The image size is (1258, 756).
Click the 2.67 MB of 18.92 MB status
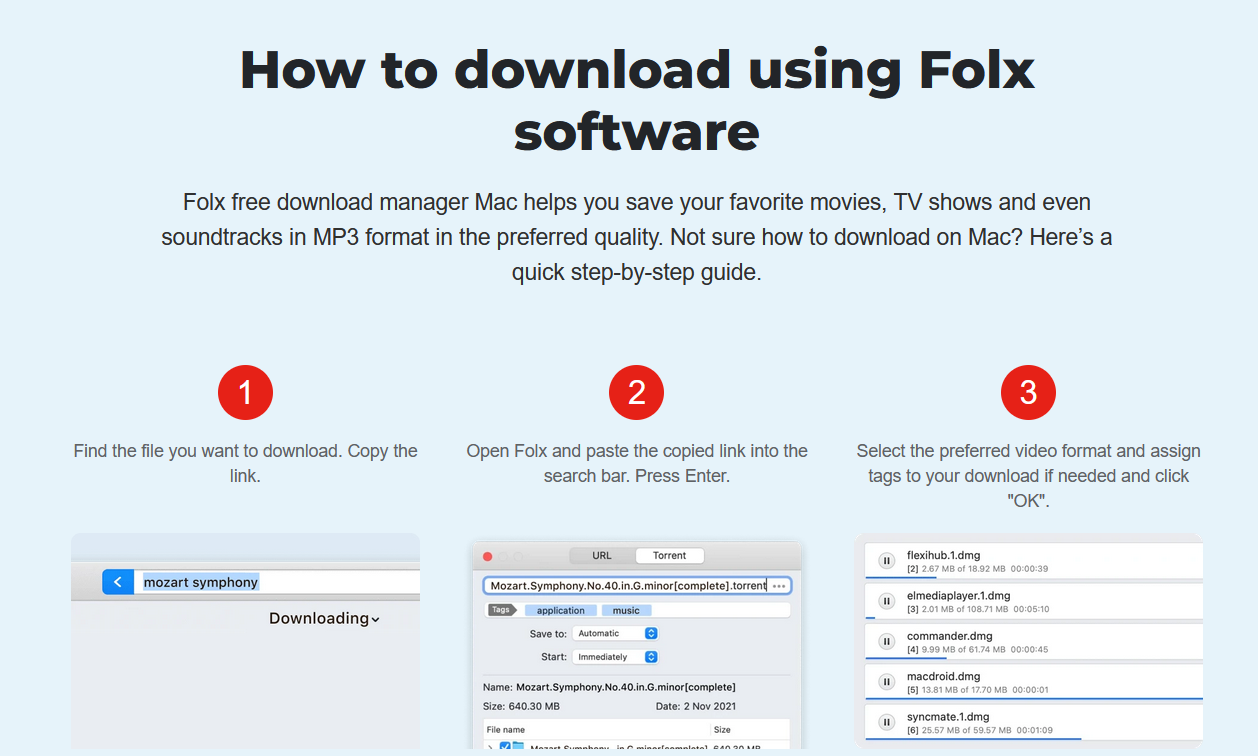[963, 569]
